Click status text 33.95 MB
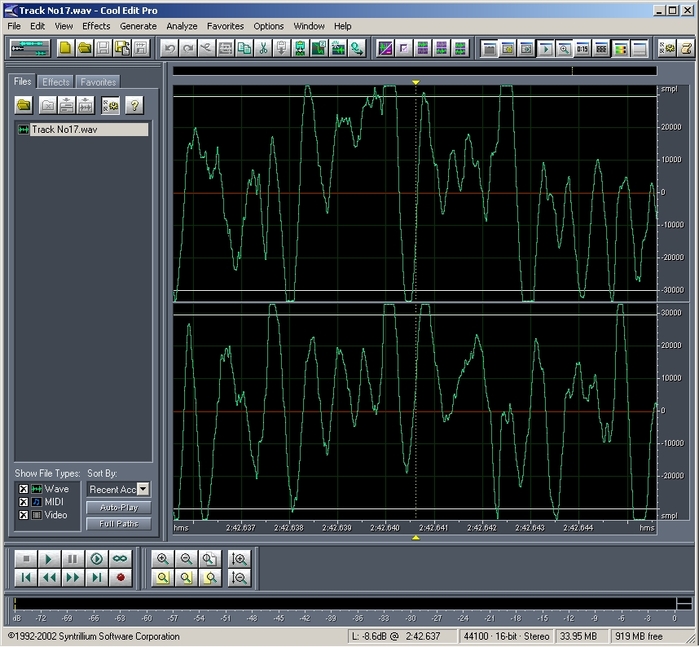 pos(578,636)
